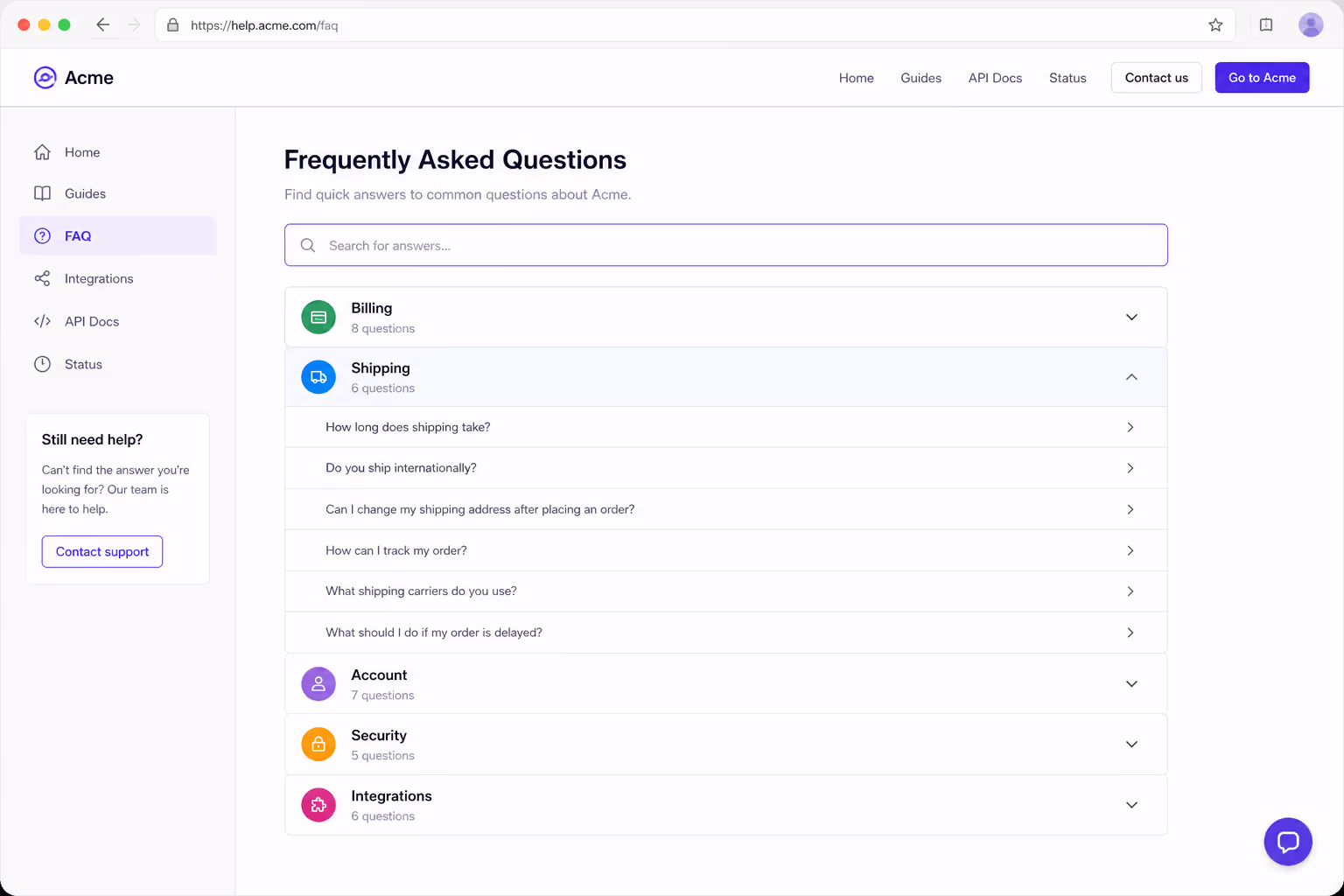Click the FAQ question mark icon
Screen dimensions: 1344x896
[42, 236]
